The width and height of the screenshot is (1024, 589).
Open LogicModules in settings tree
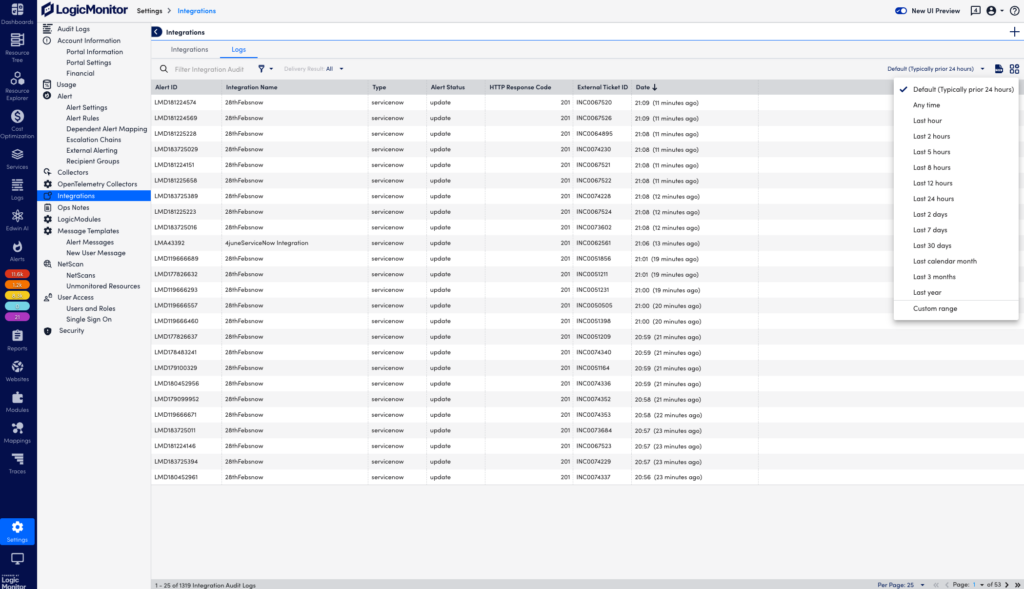[x=79, y=219]
